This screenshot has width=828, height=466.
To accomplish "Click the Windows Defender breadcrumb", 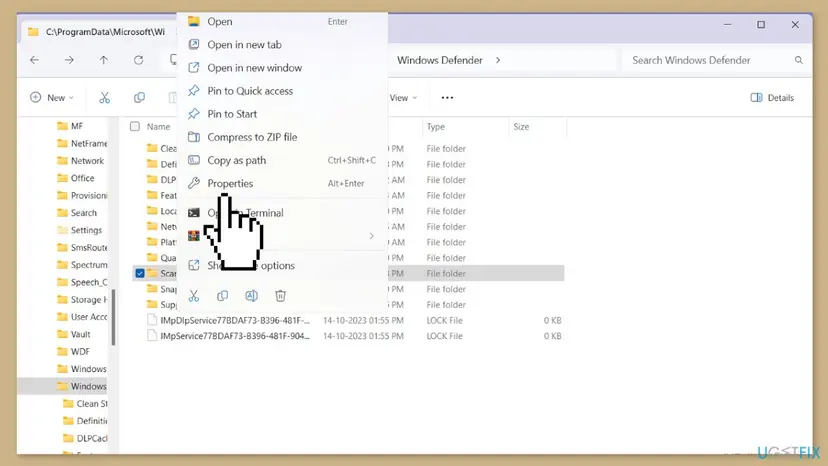I will coord(440,60).
